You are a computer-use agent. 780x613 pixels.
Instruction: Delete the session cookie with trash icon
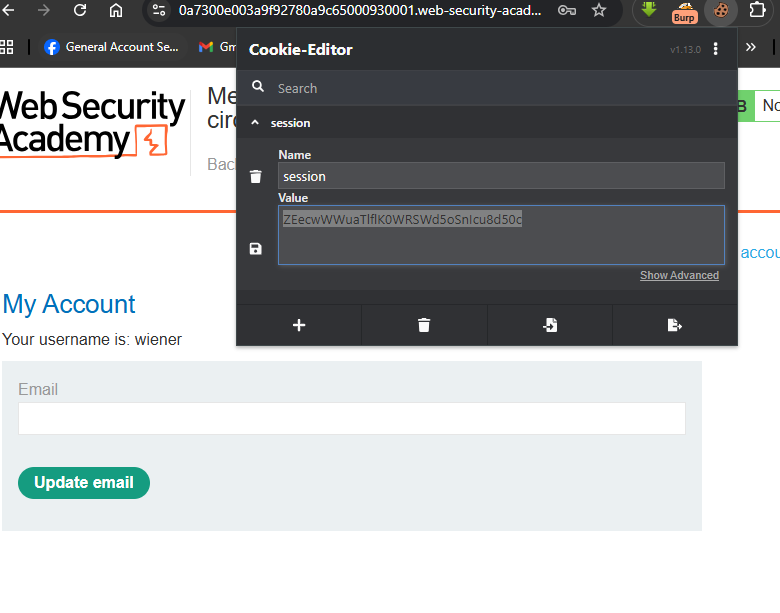tap(256, 176)
